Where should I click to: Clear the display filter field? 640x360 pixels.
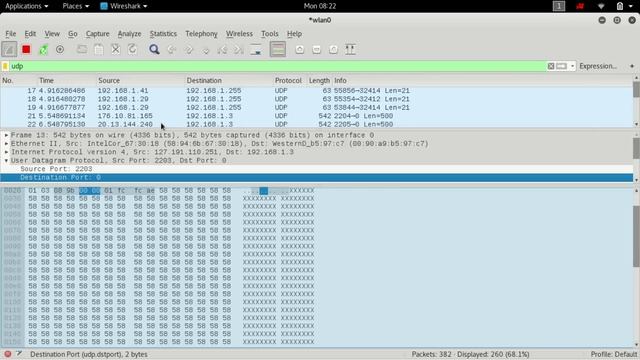(x=551, y=66)
